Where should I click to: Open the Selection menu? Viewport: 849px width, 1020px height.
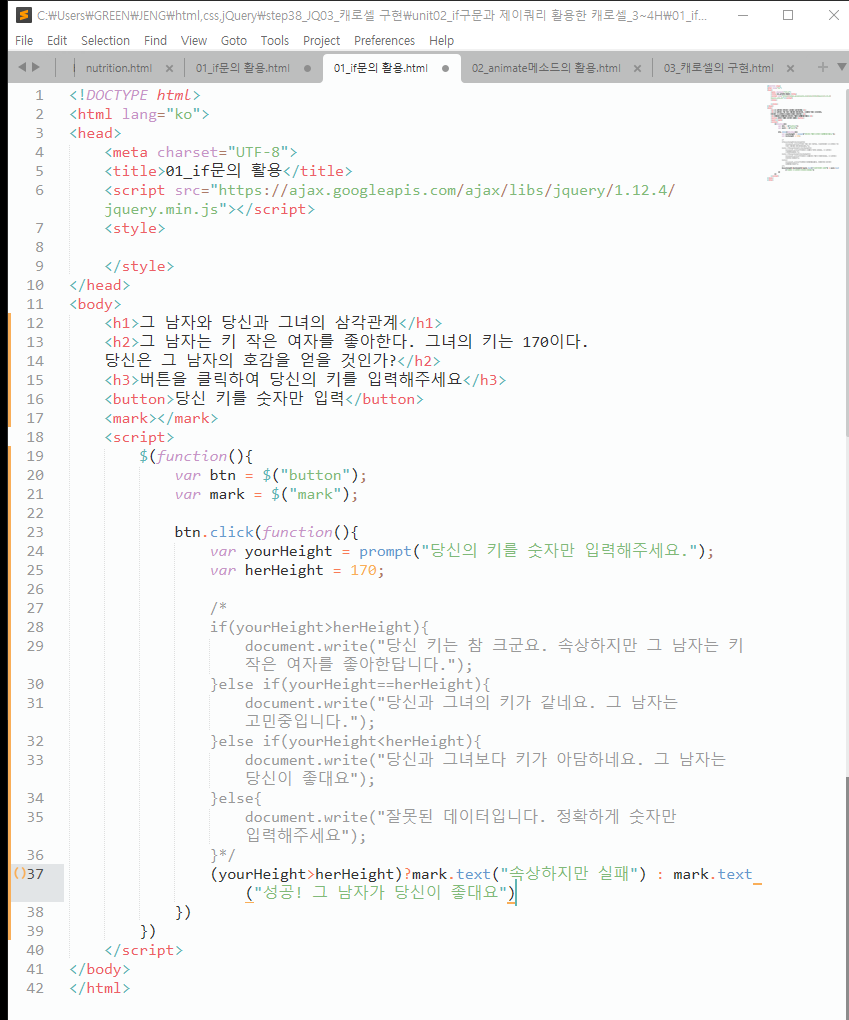pos(105,40)
